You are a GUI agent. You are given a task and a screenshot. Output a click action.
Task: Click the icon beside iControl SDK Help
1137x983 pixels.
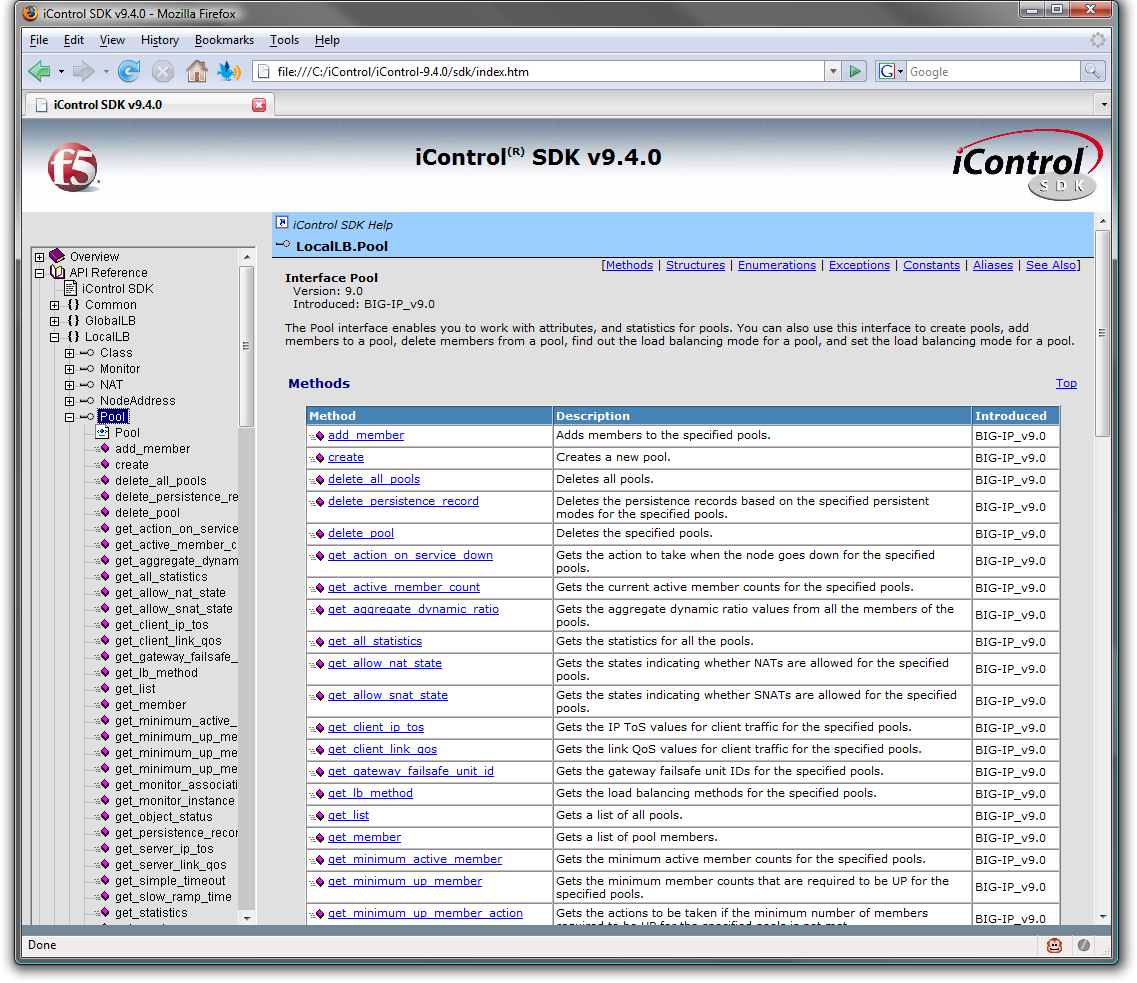[x=282, y=223]
